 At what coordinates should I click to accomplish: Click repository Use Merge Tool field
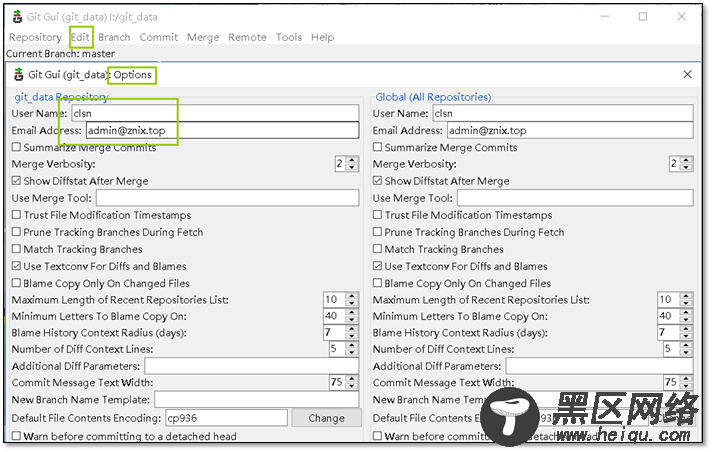(x=227, y=198)
